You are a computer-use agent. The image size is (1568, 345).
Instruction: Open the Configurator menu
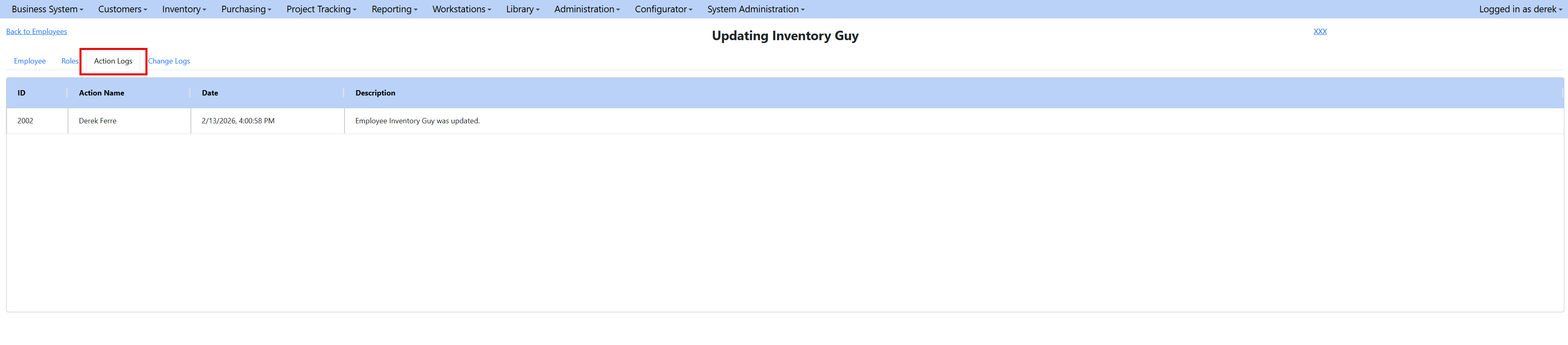point(663,9)
